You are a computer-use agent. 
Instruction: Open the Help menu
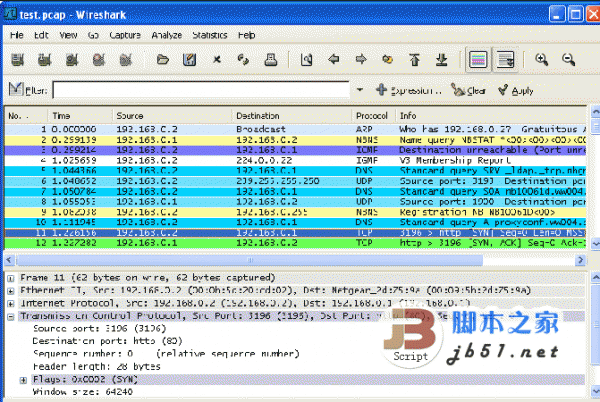click(x=246, y=35)
